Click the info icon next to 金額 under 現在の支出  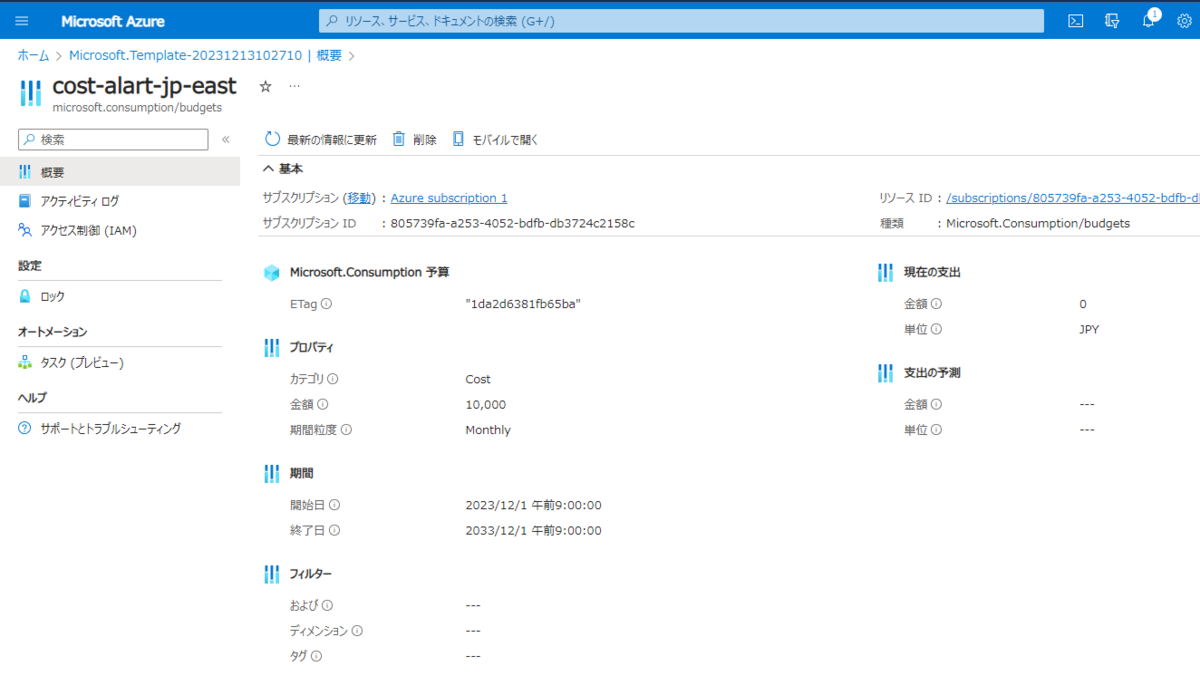pyautogui.click(x=937, y=304)
